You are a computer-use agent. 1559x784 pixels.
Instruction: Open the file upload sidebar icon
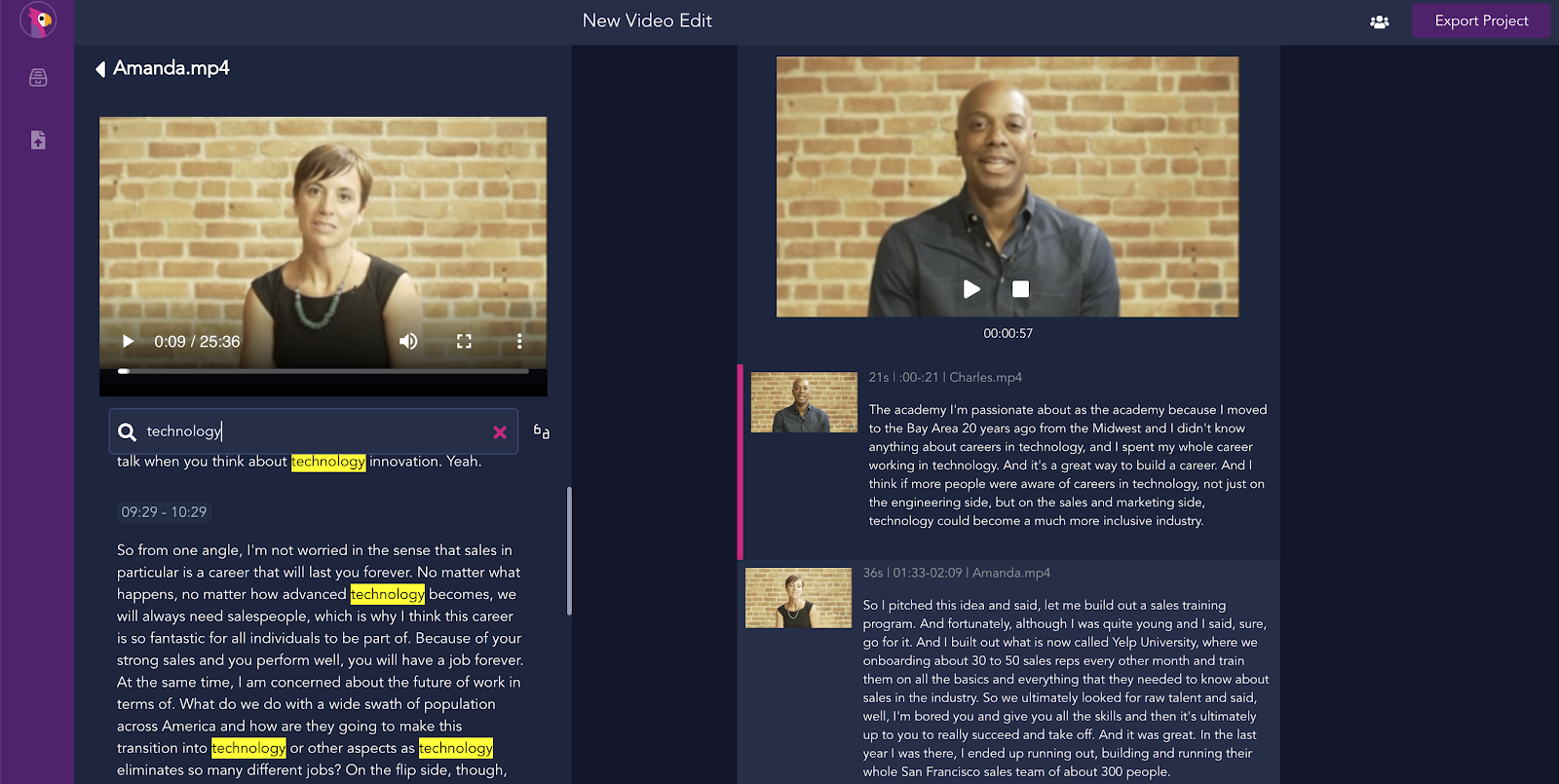(38, 140)
